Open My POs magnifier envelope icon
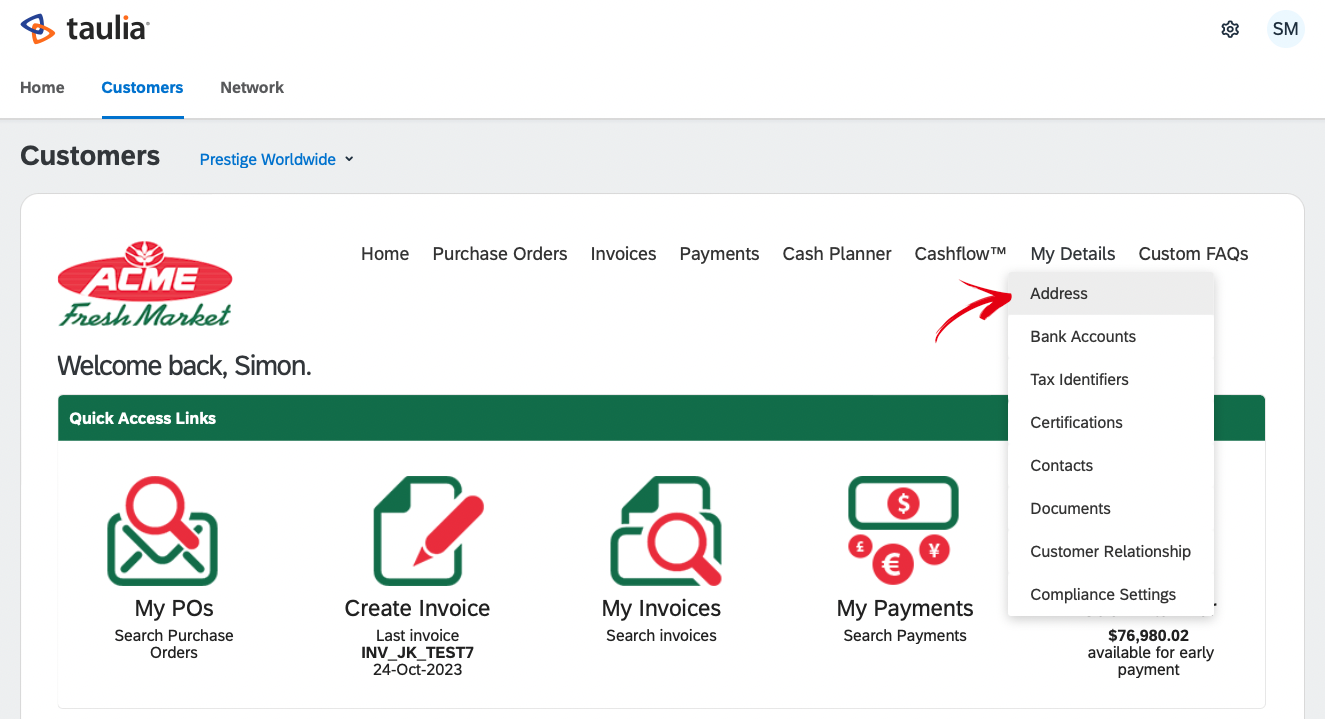Image resolution: width=1325 pixels, height=719 pixels. 162,531
